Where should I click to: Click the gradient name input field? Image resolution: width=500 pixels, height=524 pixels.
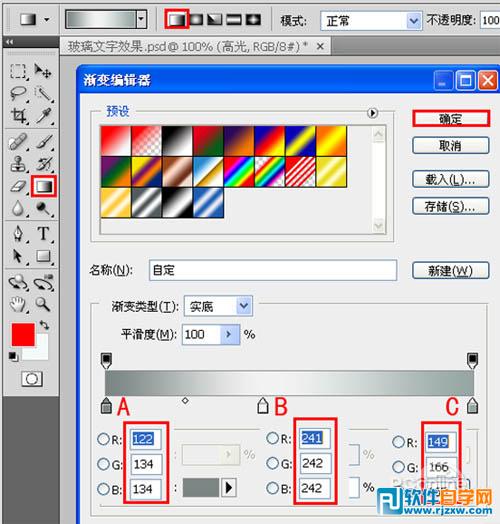point(273,270)
